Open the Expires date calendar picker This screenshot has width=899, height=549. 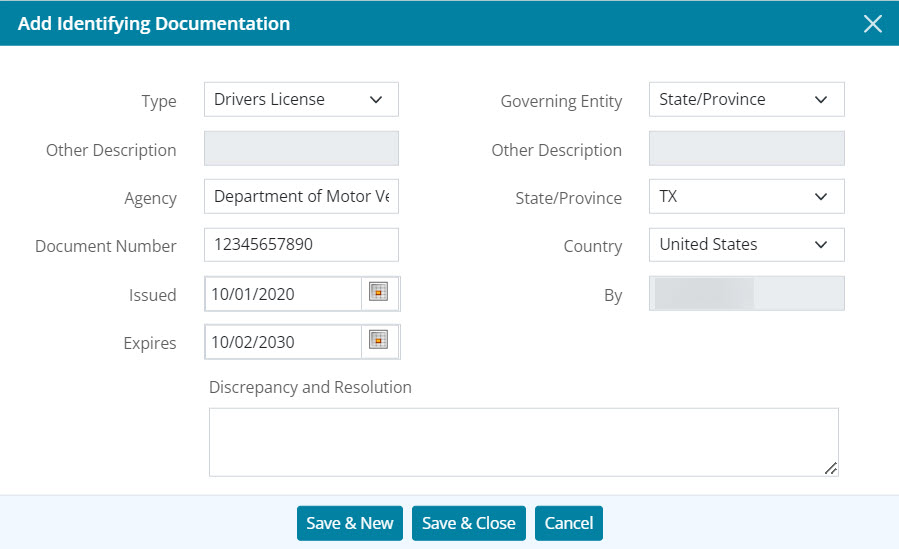click(x=378, y=341)
